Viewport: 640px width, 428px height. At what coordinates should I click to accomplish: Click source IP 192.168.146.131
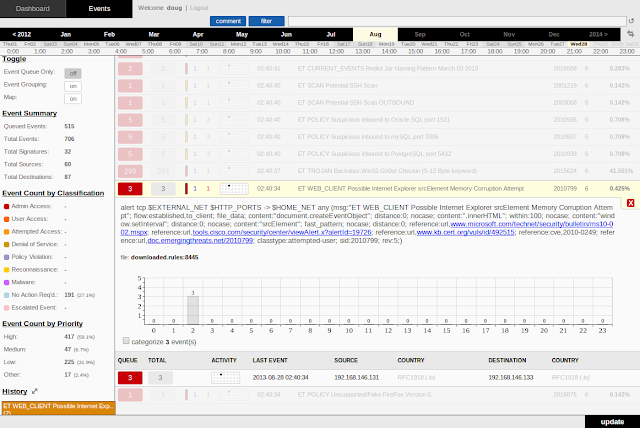[x=356, y=377]
